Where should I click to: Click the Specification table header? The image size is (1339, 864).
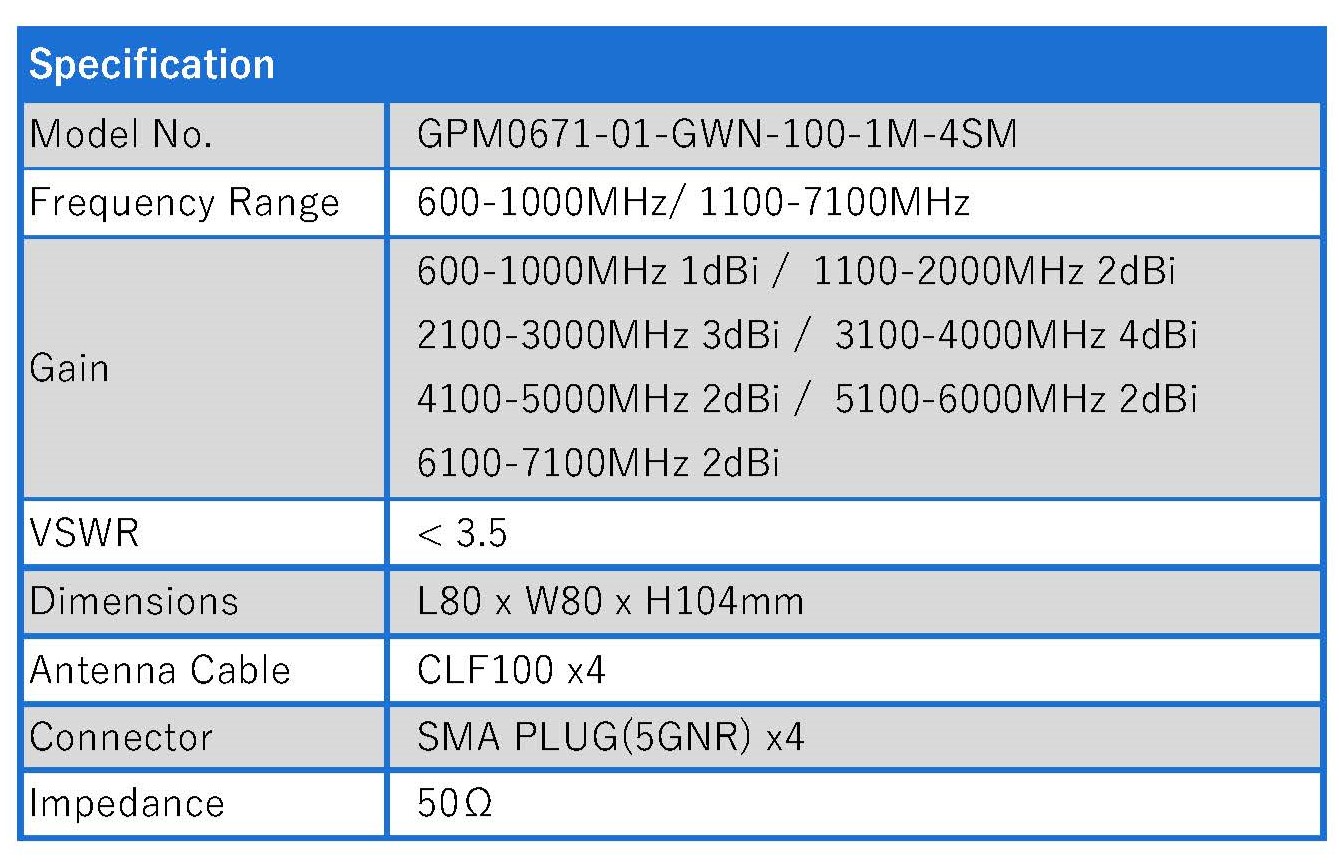[x=152, y=65]
